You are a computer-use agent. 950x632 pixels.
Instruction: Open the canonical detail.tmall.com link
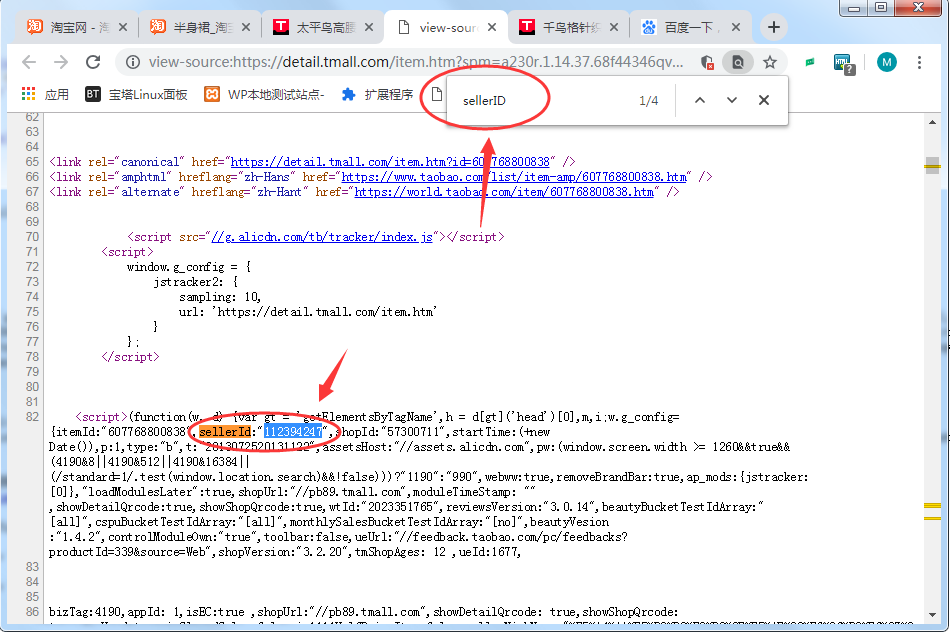390,162
